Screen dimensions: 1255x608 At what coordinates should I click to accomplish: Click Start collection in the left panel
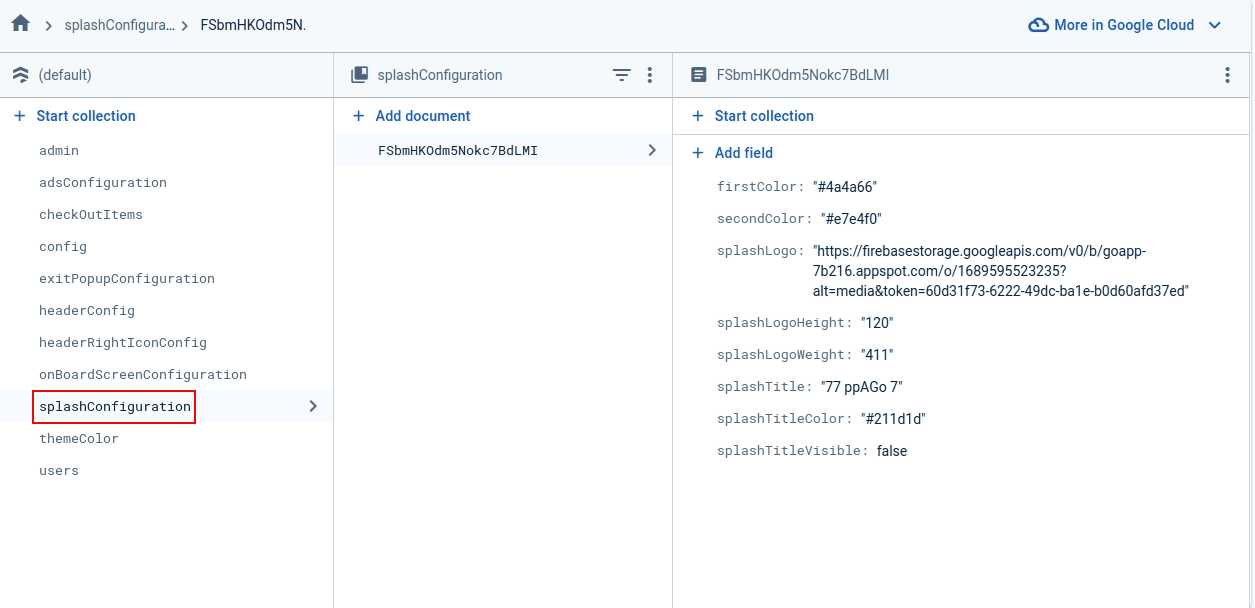[86, 116]
